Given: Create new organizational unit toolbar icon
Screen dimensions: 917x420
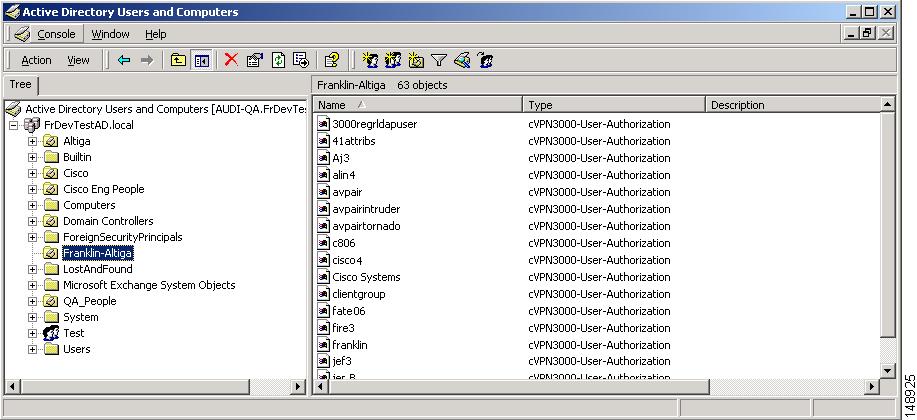Looking at the screenshot, I should pos(416,60).
